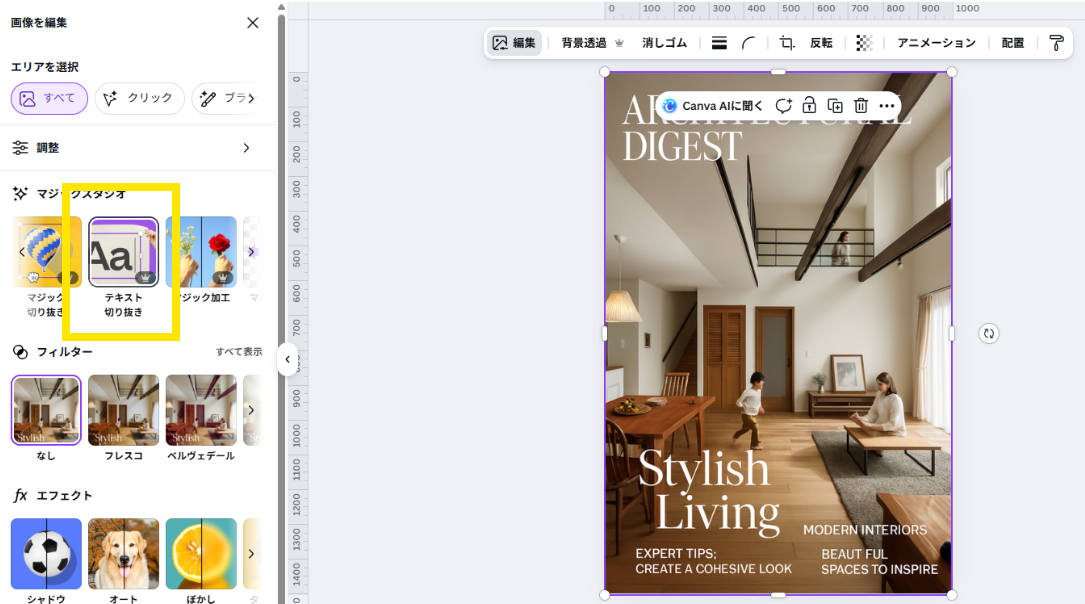Select the crop tool icon

[x=787, y=43]
